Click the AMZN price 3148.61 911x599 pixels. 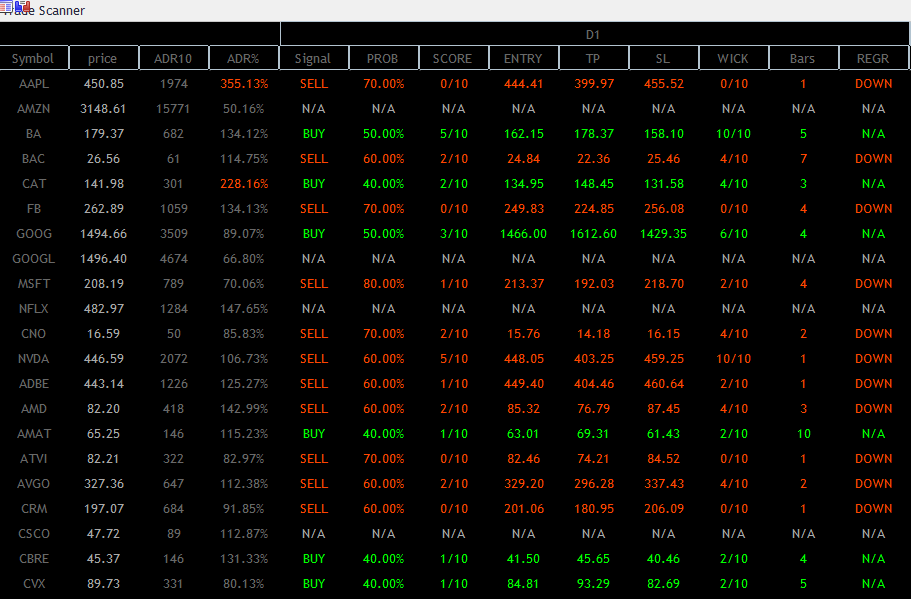(x=103, y=109)
